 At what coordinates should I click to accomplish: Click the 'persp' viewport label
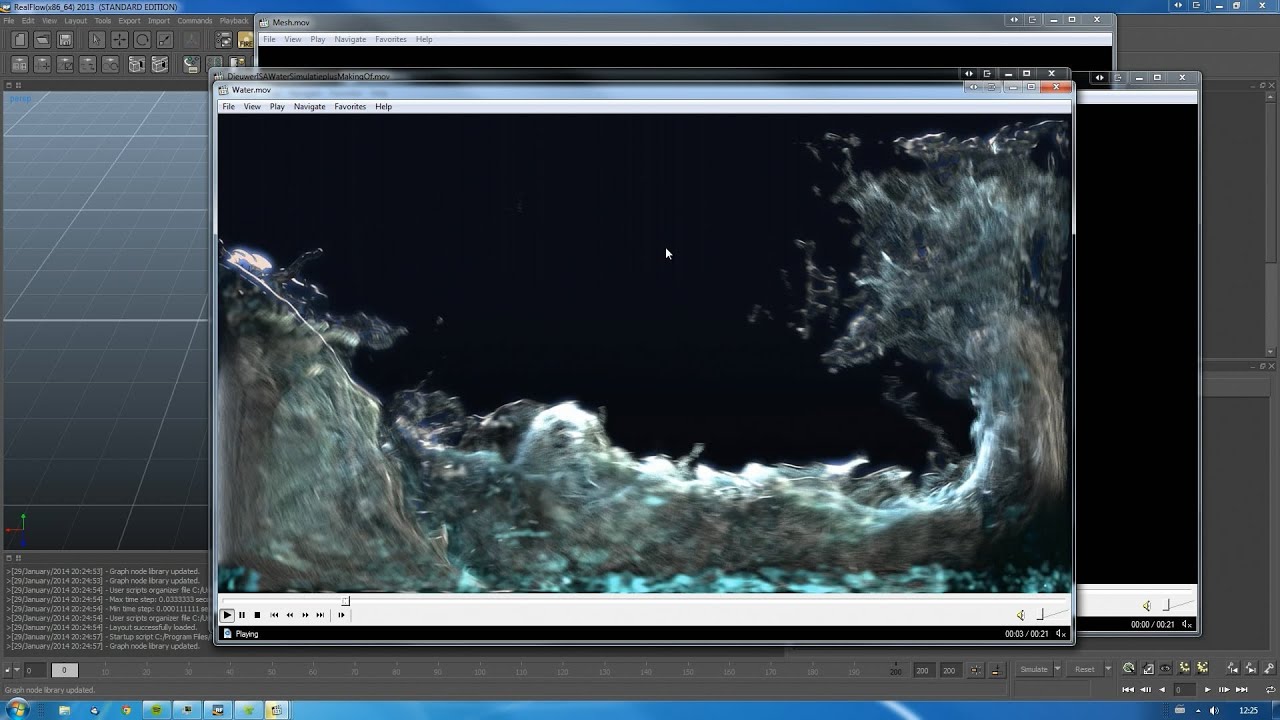[20, 99]
